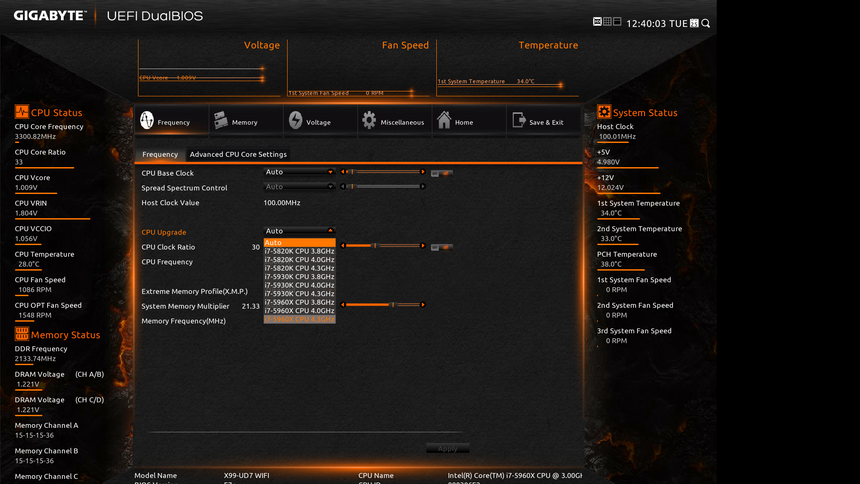Viewport: 860px width, 484px height.
Task: Click the Apply button
Action: click(x=448, y=449)
